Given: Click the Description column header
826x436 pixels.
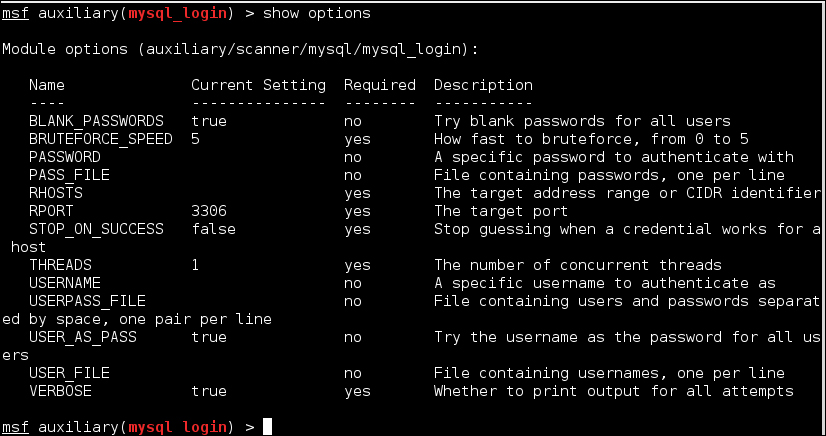Looking at the screenshot, I should 484,85.
